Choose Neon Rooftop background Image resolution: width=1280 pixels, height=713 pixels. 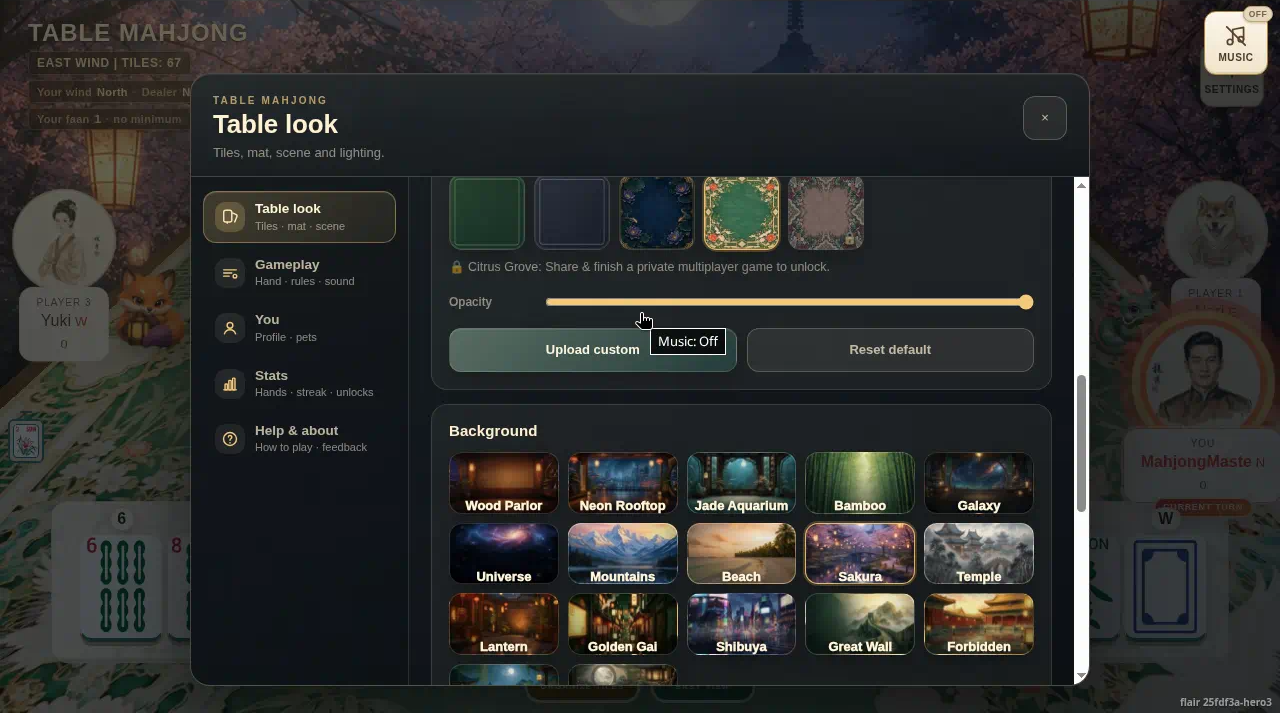click(622, 483)
